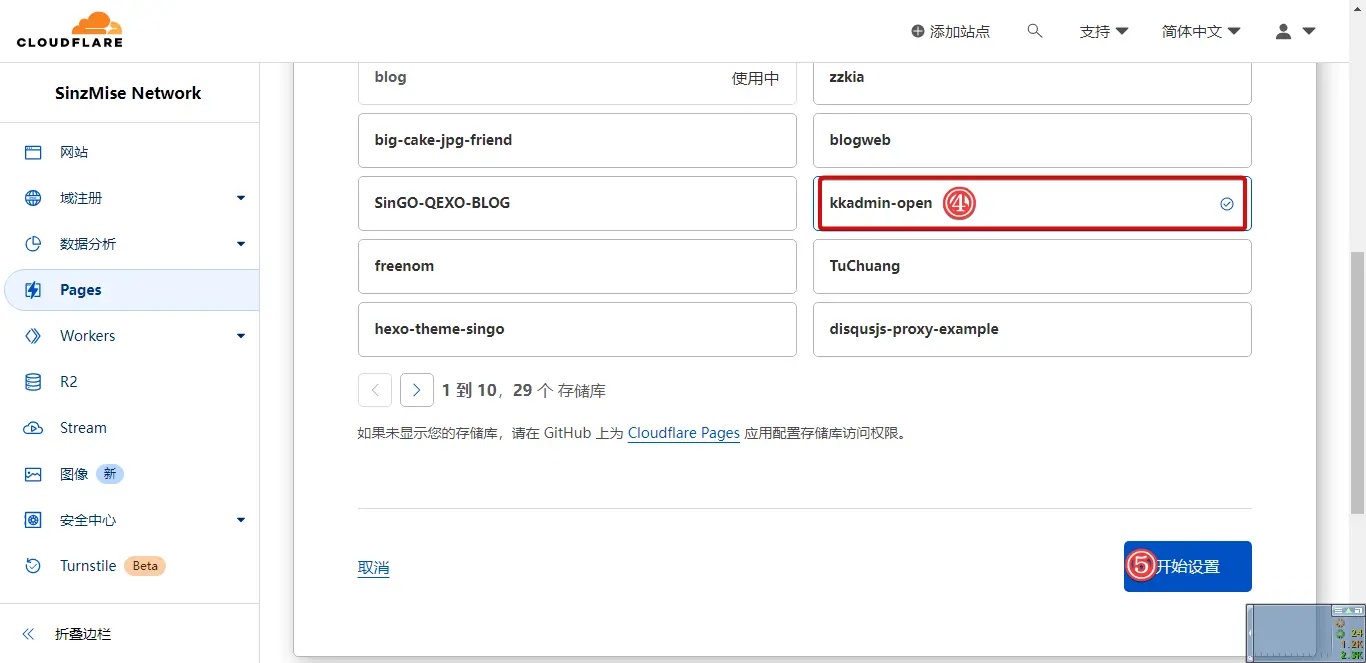Click the 开始设置 button
Image resolution: width=1366 pixels, height=663 pixels.
click(x=1187, y=566)
